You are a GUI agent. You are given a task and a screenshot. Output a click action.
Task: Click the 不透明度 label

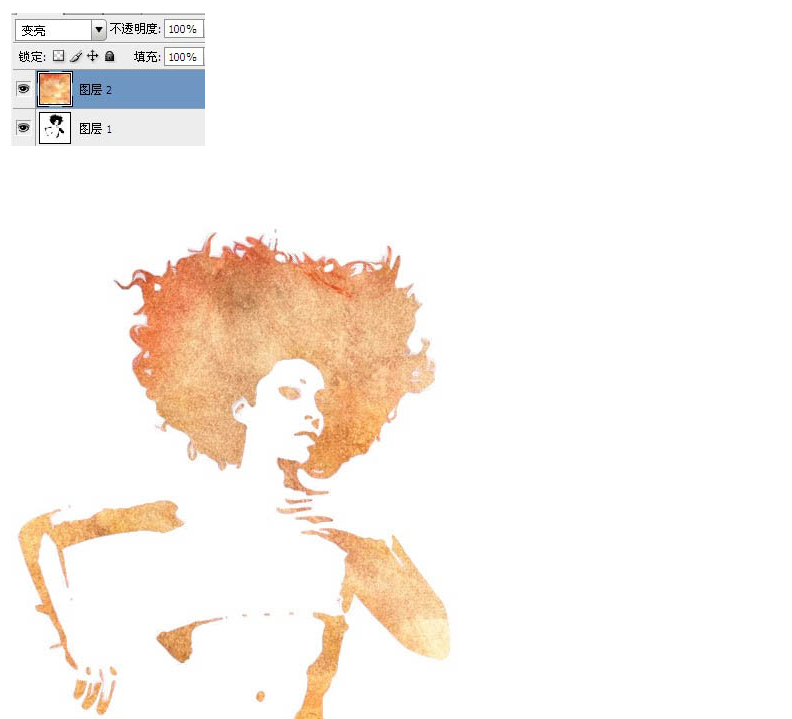[135, 29]
